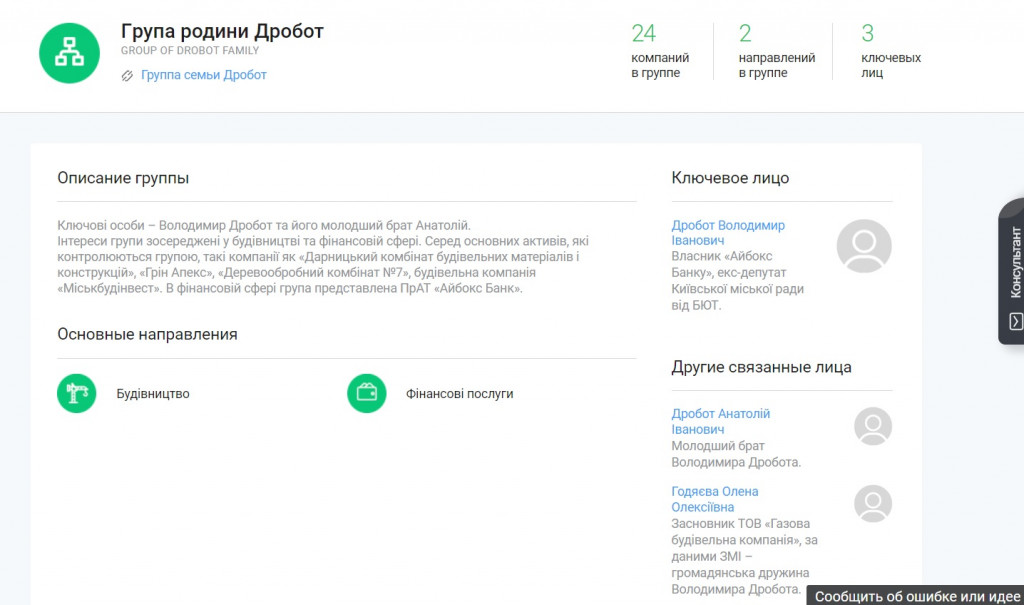Screen dimensions: 1024x605
Task: Click the Група родини Дробот heading
Action: [x=222, y=31]
